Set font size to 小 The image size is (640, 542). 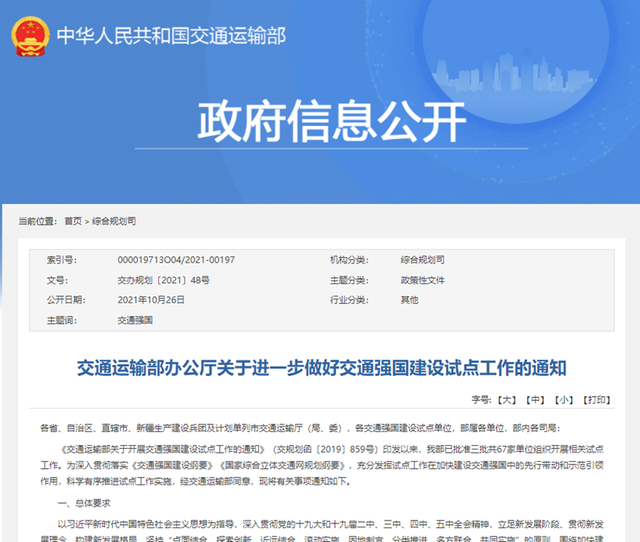564,400
